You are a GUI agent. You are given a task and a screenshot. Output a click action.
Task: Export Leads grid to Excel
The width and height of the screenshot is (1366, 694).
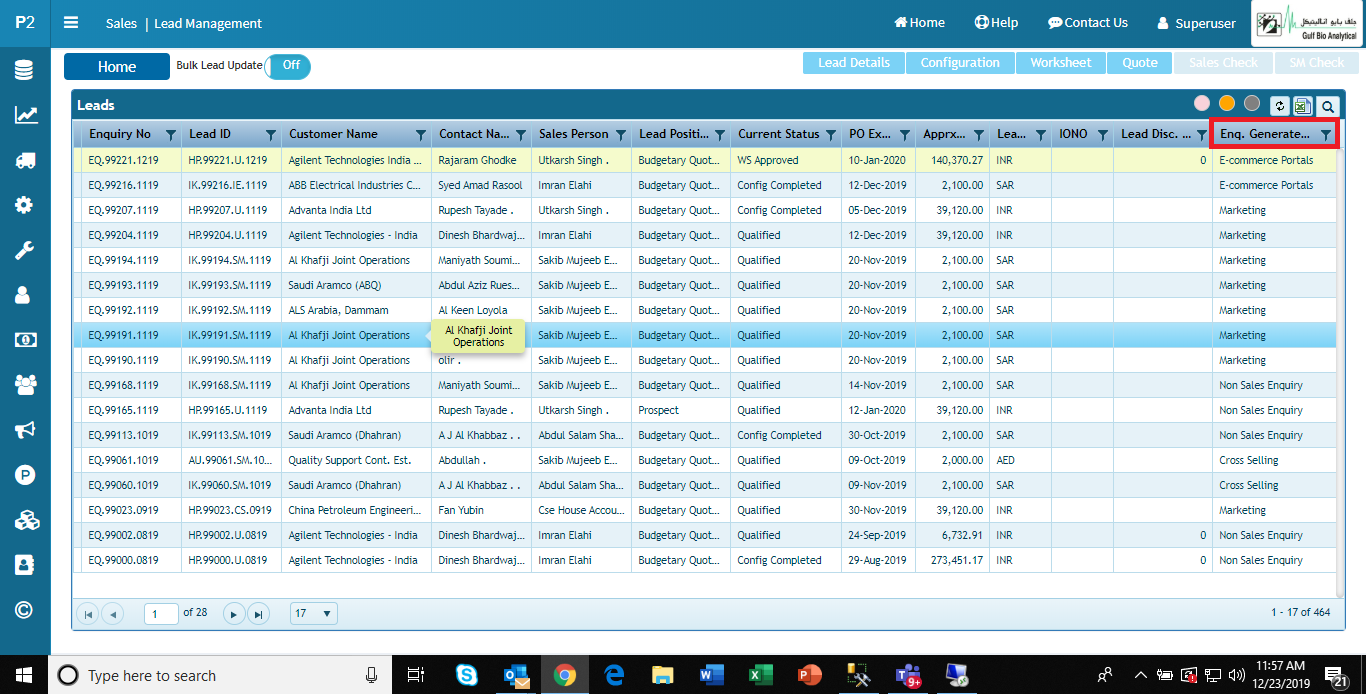[1303, 106]
